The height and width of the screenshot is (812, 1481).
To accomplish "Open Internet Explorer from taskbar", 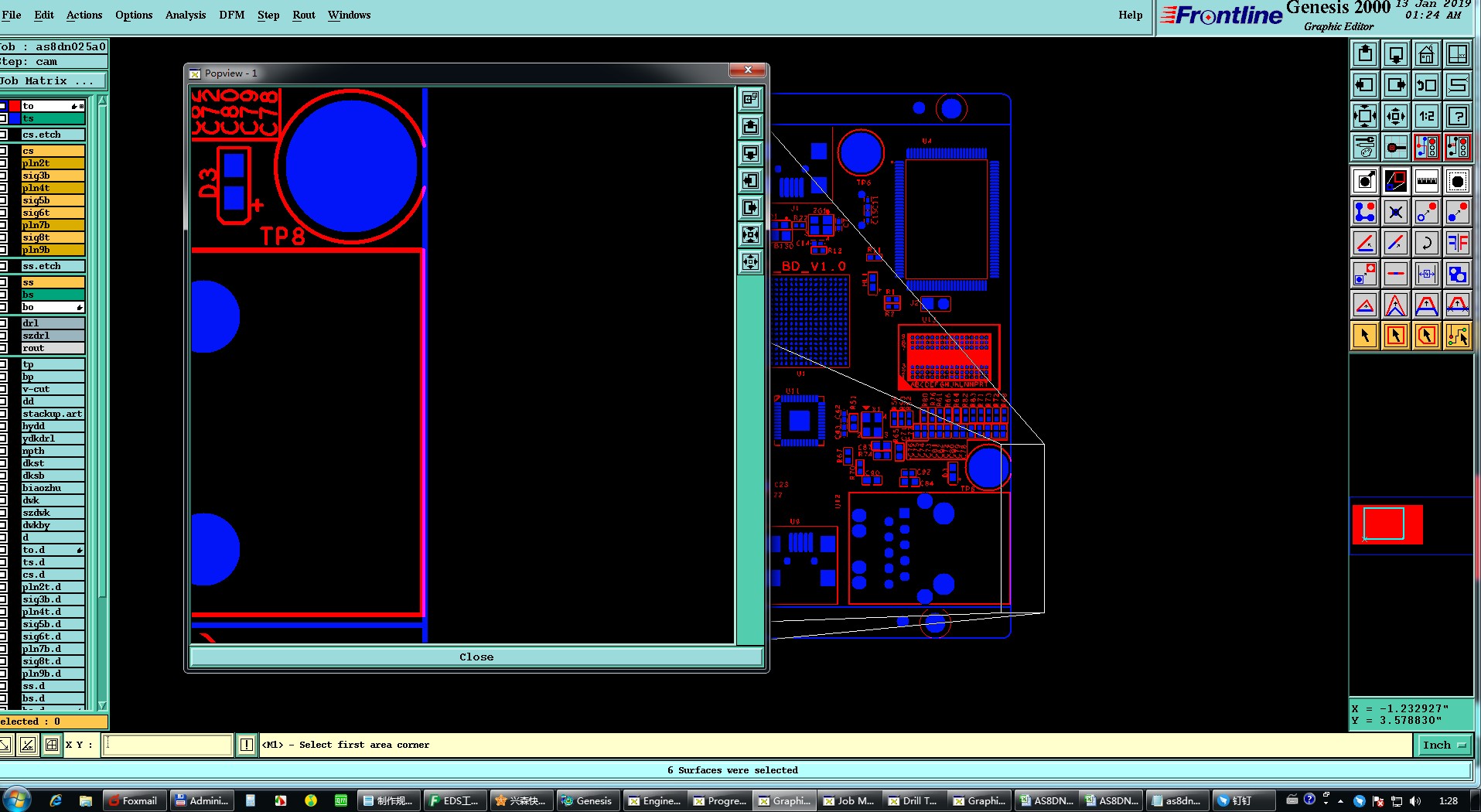I will coord(56,800).
